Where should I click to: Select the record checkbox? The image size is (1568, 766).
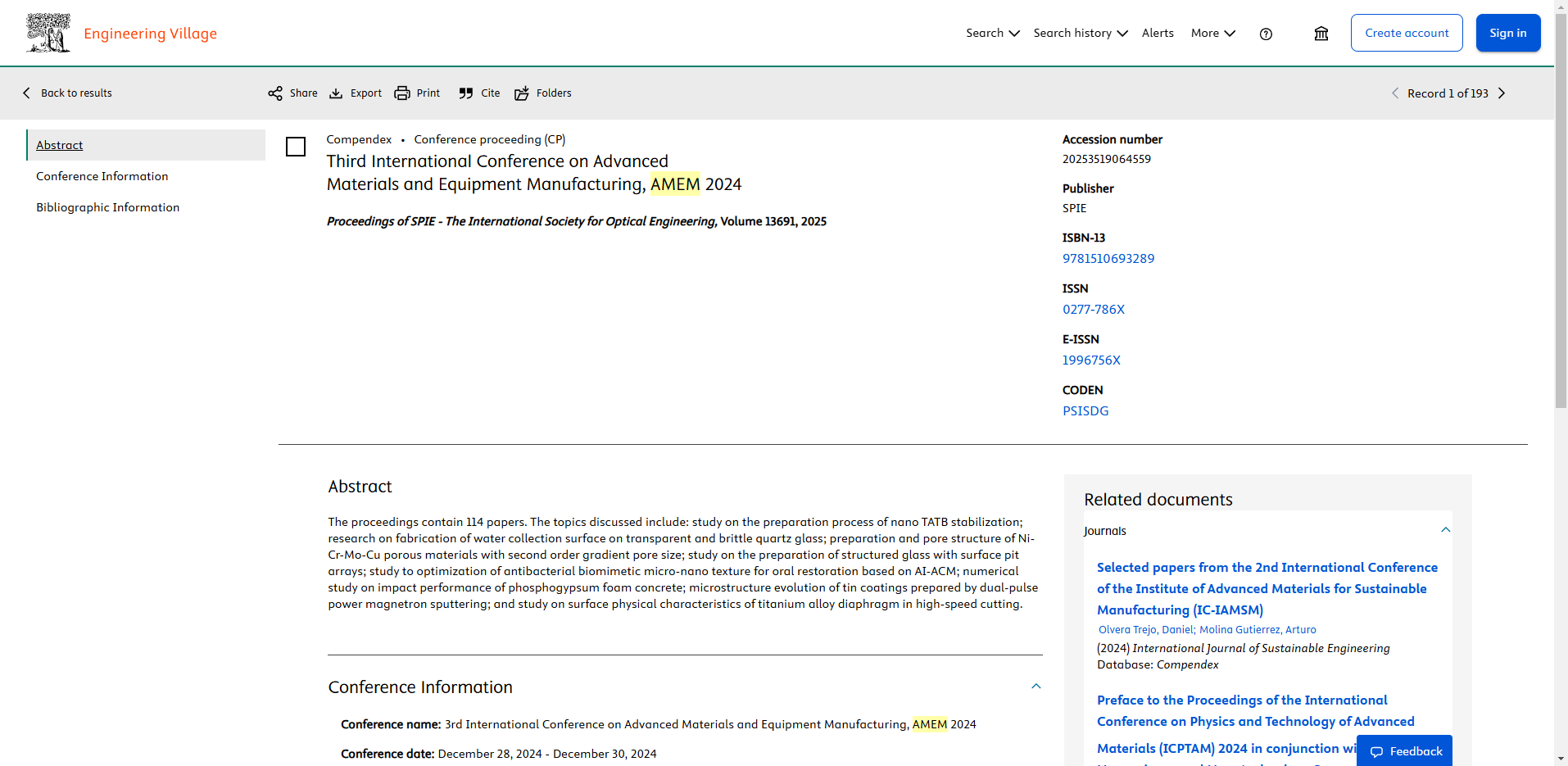(x=296, y=147)
